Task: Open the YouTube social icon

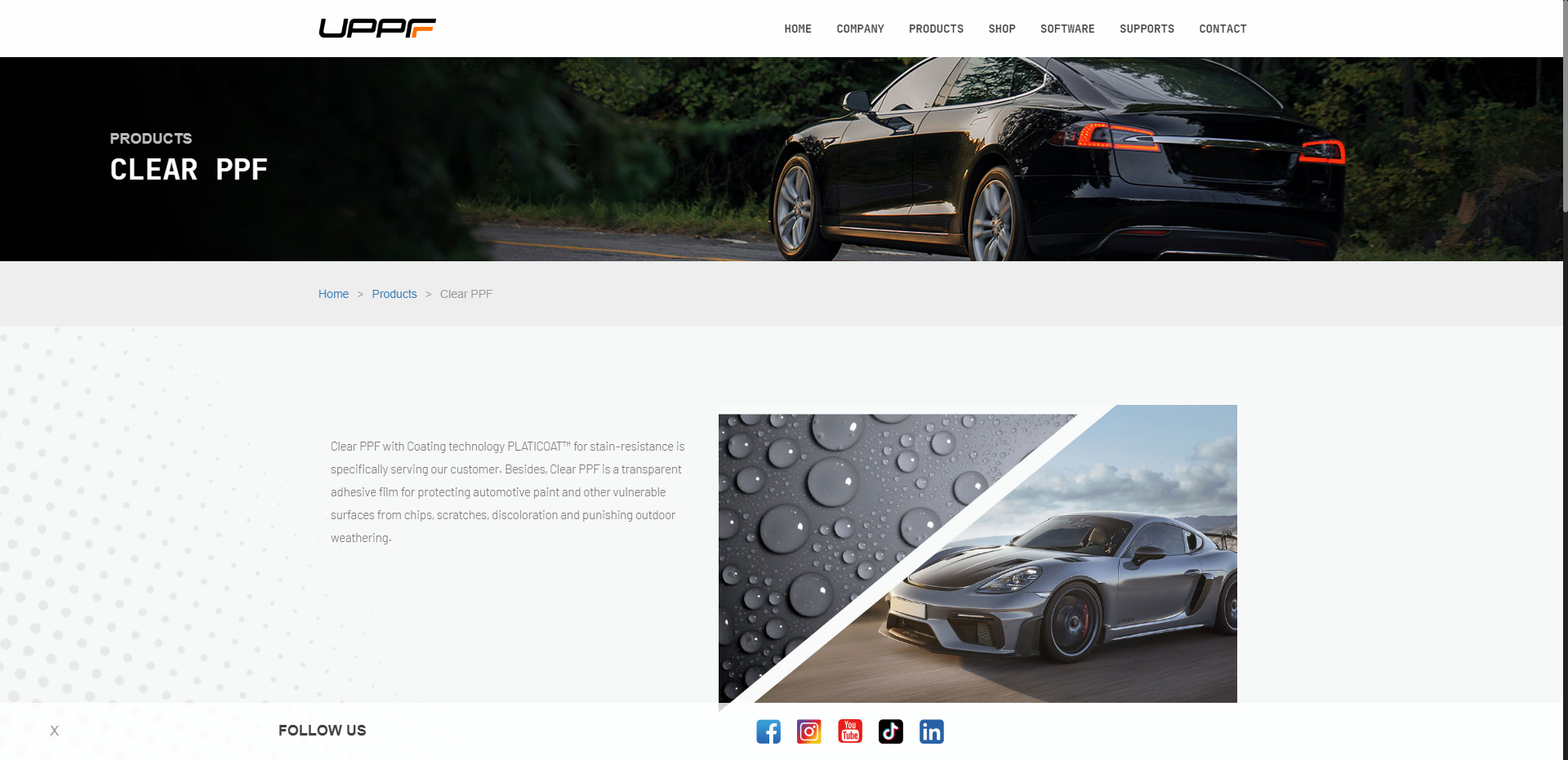Action: pos(850,731)
